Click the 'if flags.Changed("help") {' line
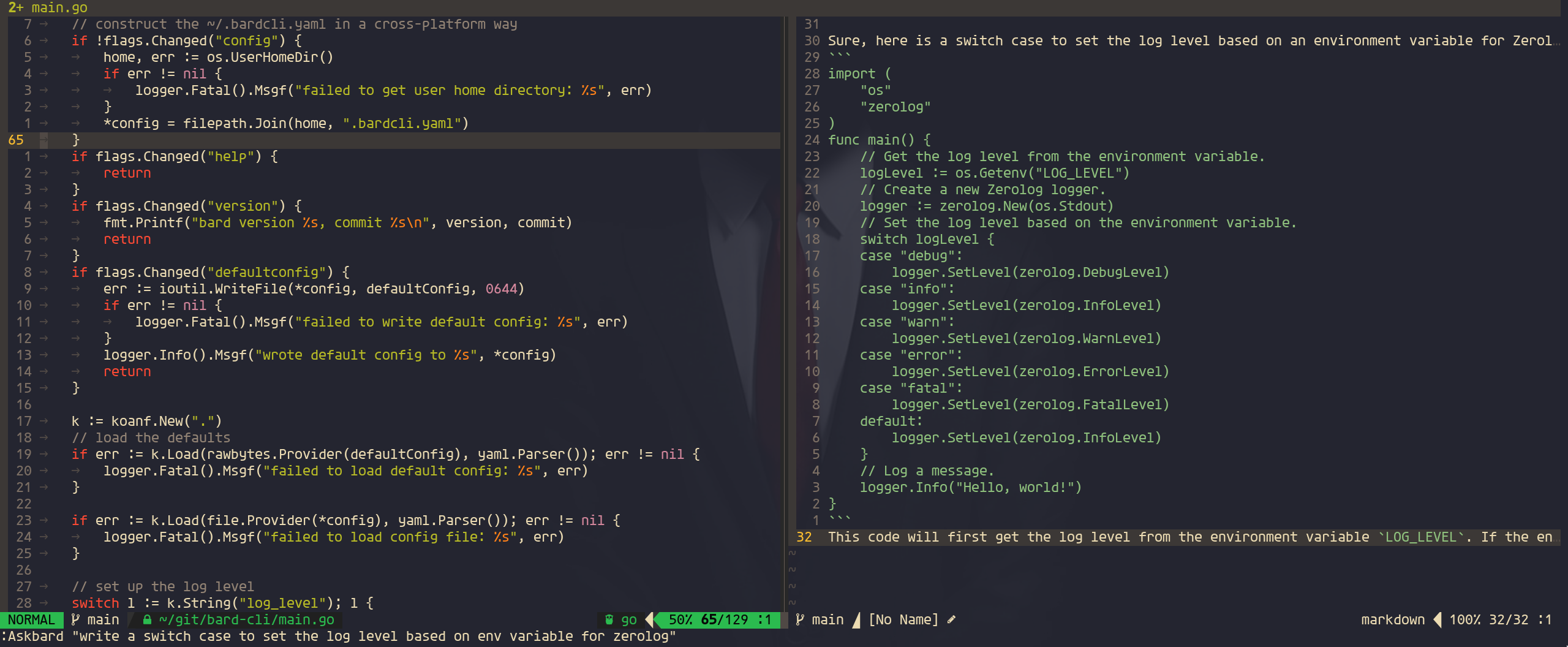The height and width of the screenshot is (647, 1568). point(175,156)
